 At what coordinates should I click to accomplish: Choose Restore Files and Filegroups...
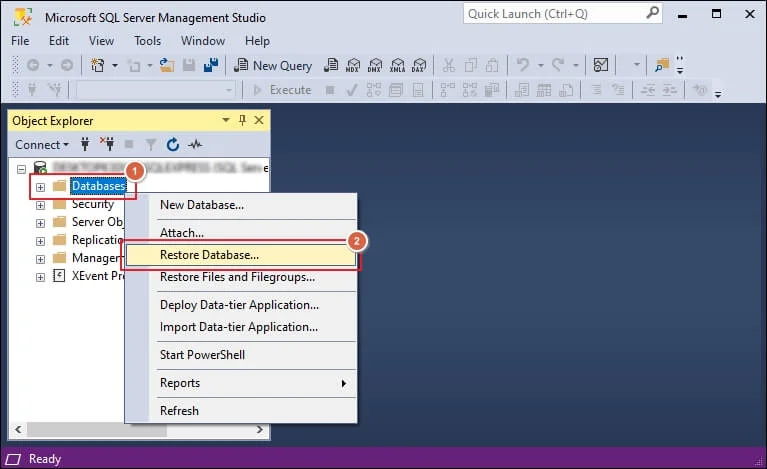(x=242, y=277)
